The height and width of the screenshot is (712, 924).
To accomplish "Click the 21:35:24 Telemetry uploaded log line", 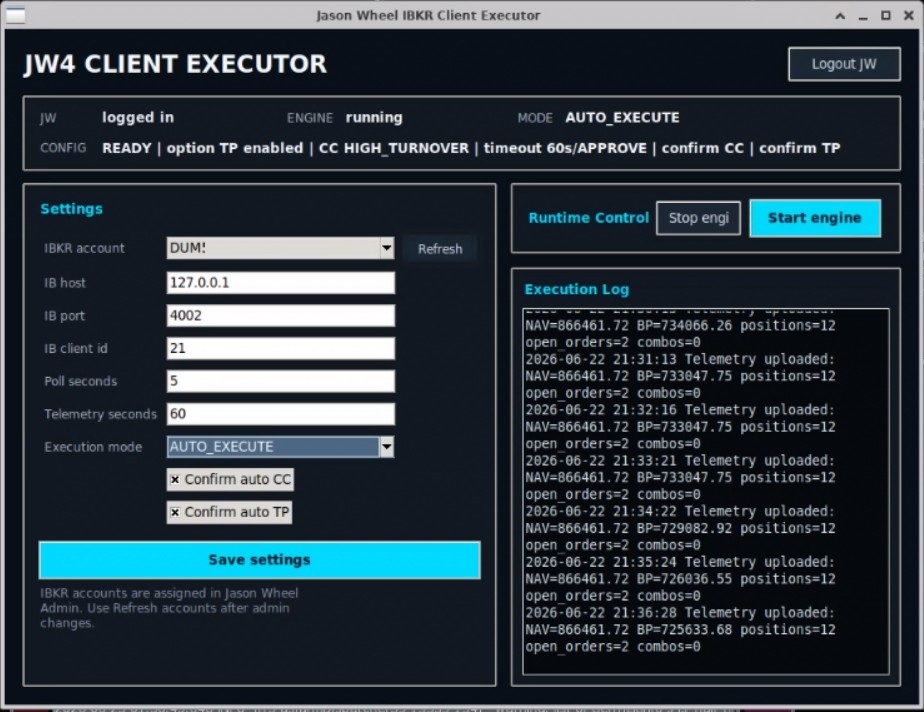I will (680, 562).
